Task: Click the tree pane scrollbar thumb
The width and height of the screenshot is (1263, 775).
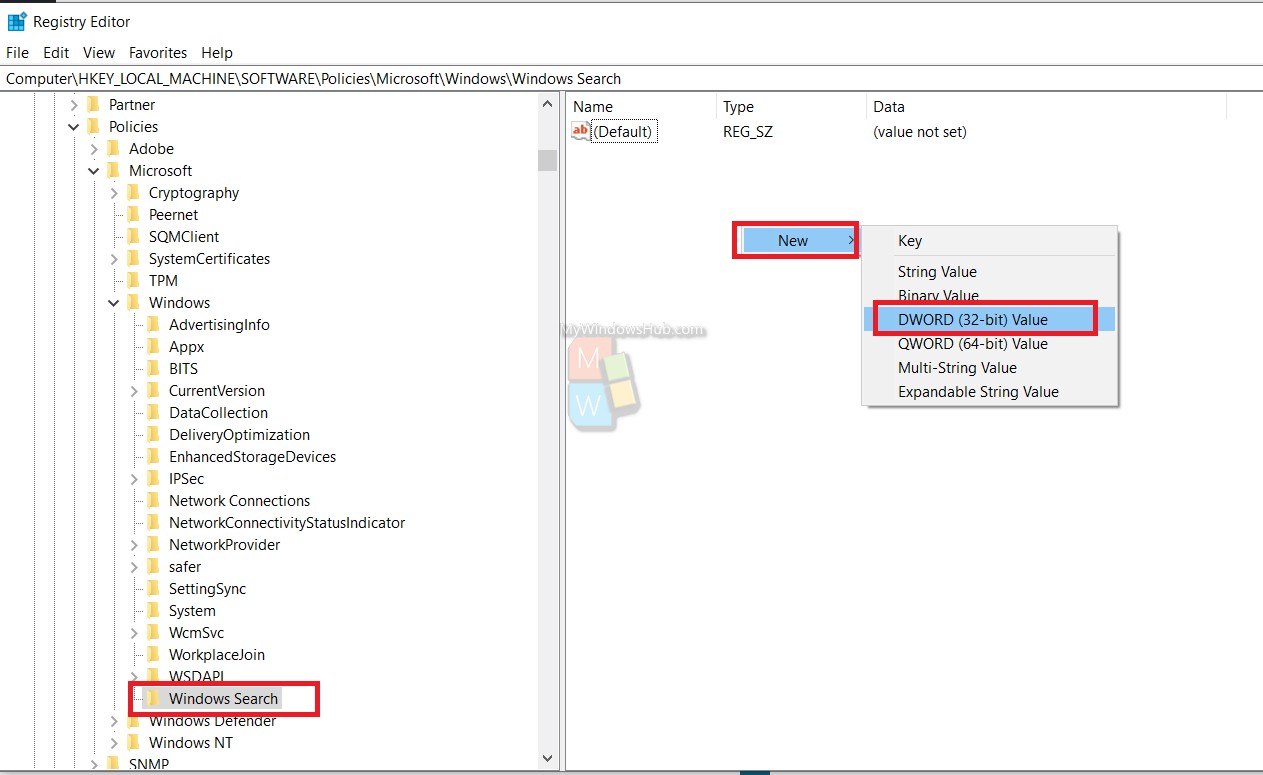Action: (547, 160)
